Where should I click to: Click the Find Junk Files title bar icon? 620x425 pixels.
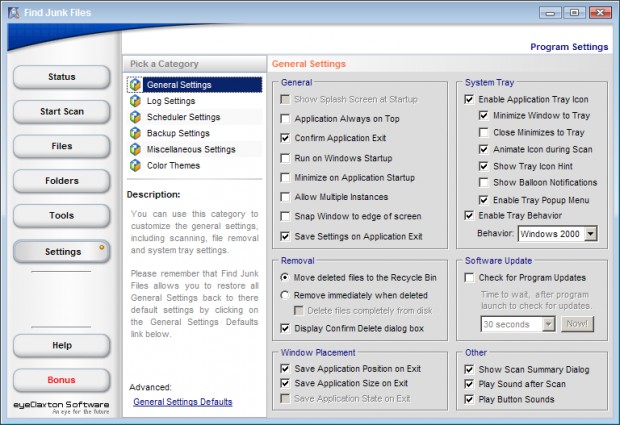[14, 12]
